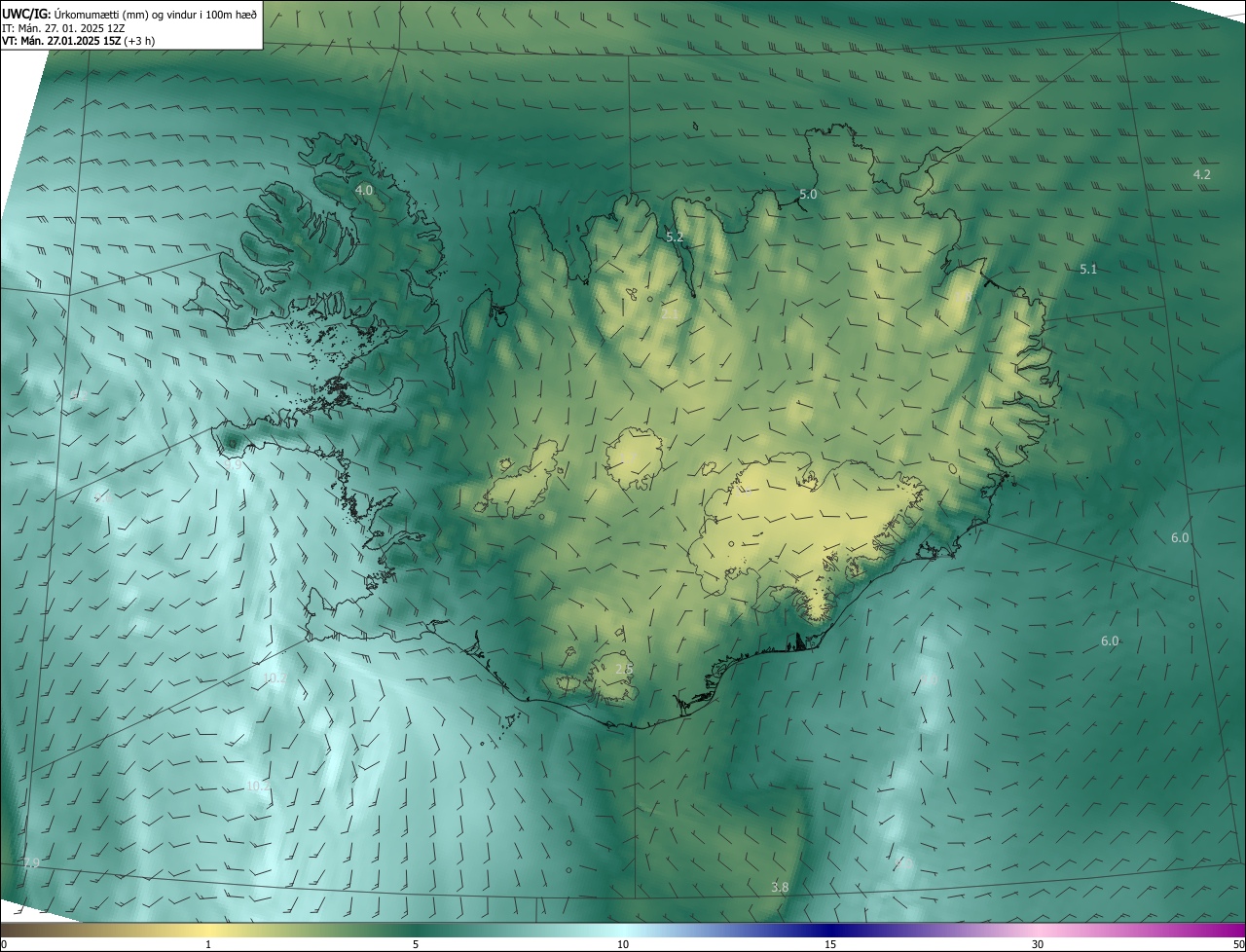1246x952 pixels.
Task: Click the '2.5' value on the southern glacier
Action: click(x=624, y=669)
